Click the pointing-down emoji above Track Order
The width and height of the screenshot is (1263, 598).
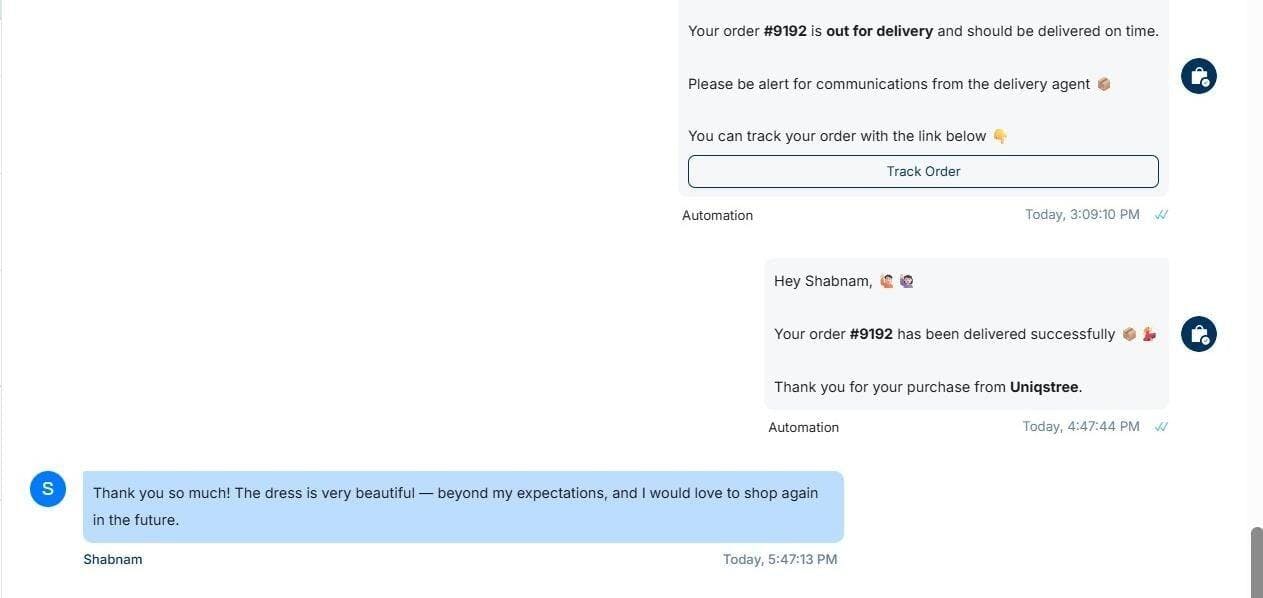(1000, 136)
